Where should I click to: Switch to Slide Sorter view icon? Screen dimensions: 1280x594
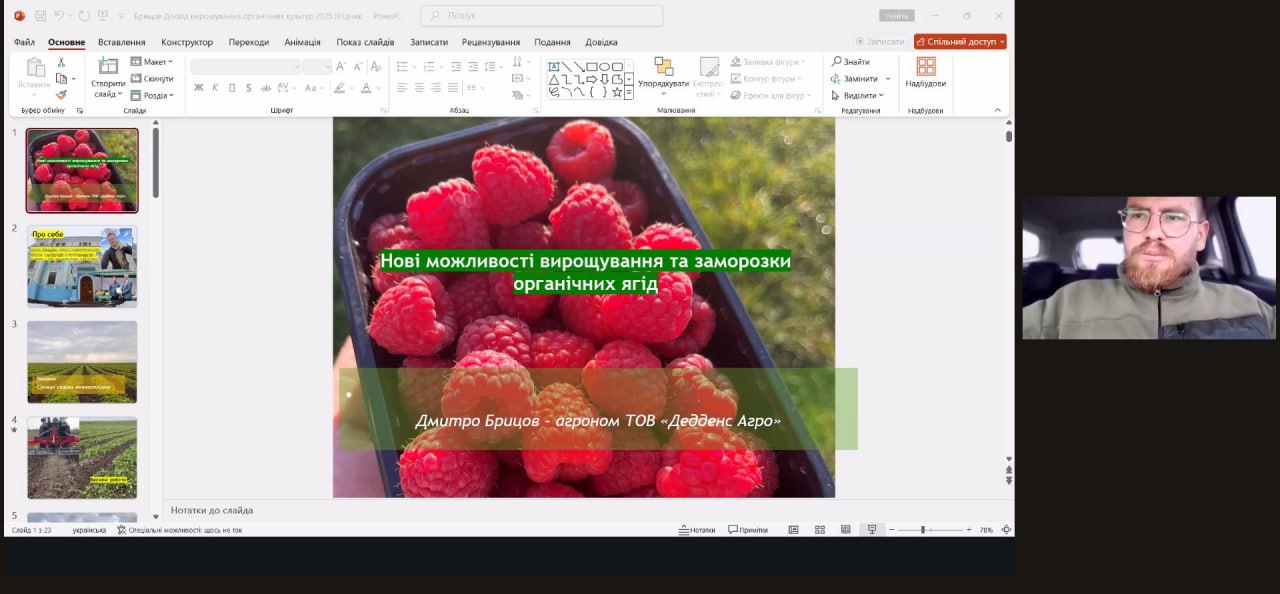(x=819, y=530)
